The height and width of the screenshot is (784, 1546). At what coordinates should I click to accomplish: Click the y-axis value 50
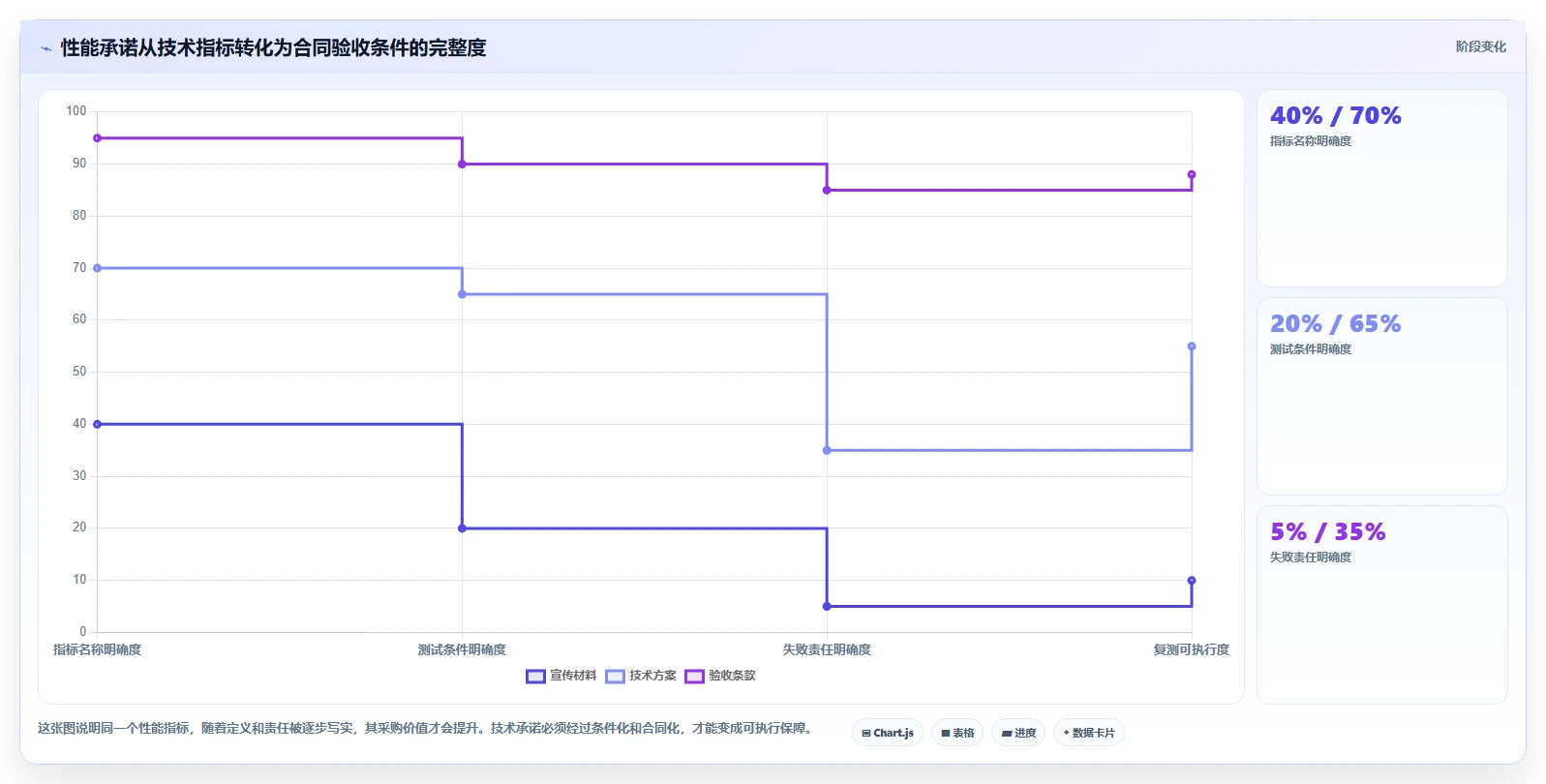79,372
